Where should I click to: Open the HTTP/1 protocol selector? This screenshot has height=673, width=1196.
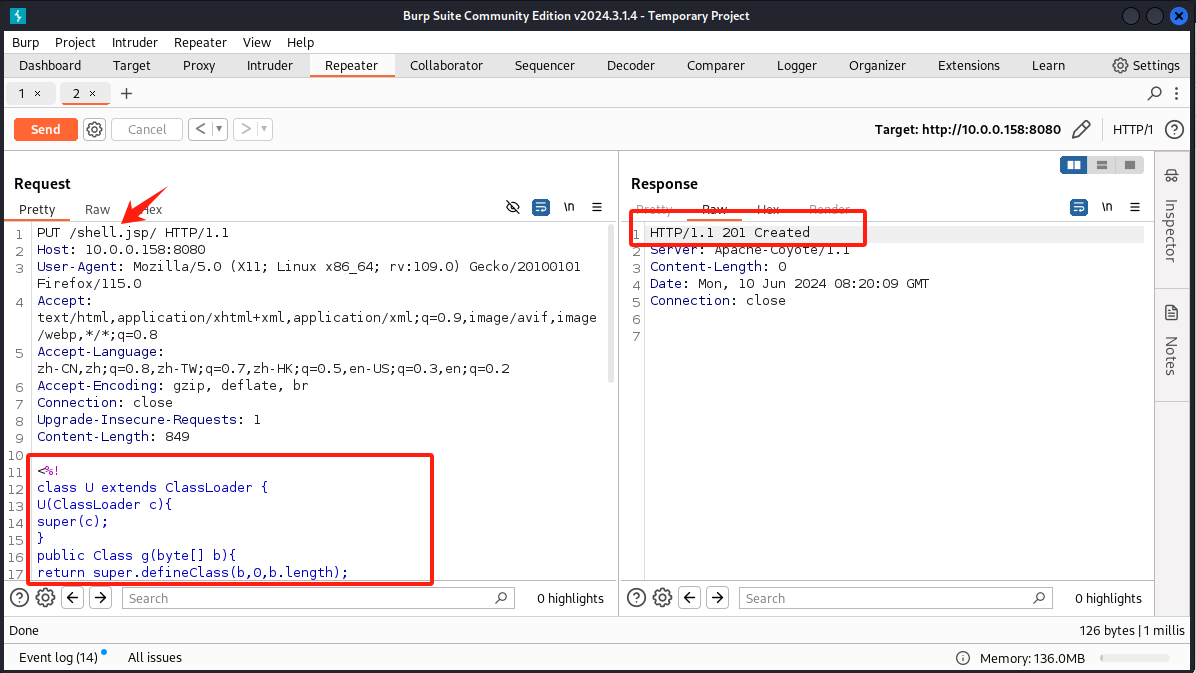pos(1133,130)
